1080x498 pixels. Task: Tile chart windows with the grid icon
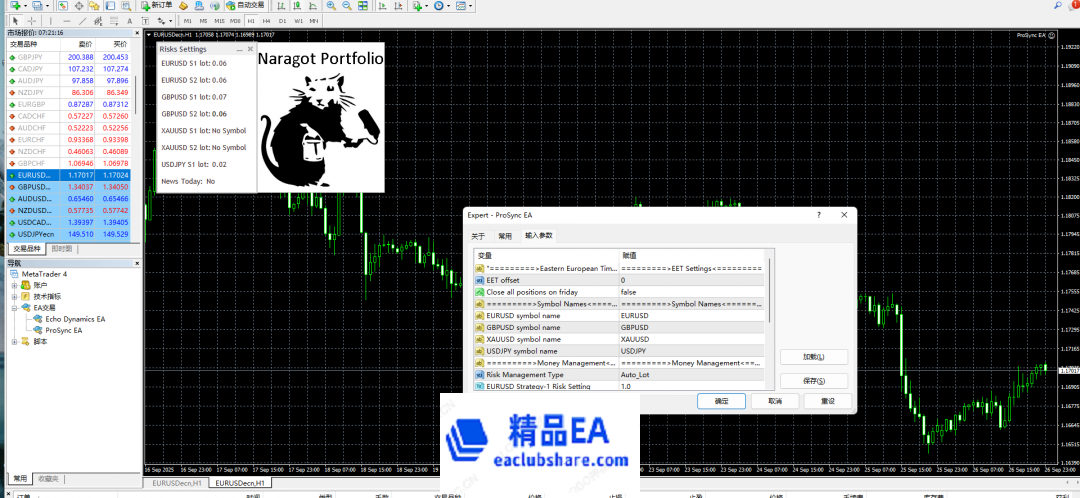(363, 6)
